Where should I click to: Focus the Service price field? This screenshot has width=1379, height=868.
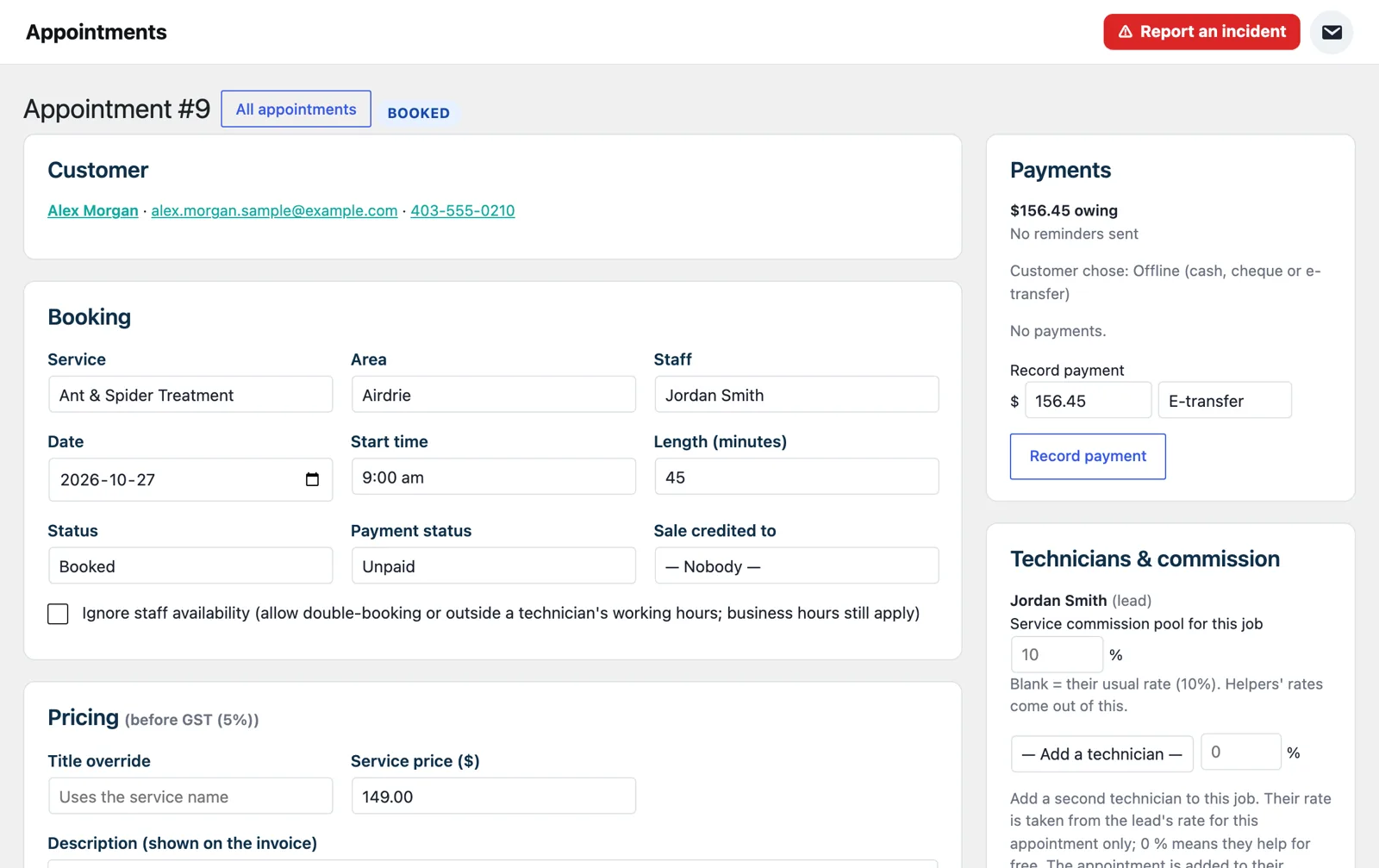(493, 796)
